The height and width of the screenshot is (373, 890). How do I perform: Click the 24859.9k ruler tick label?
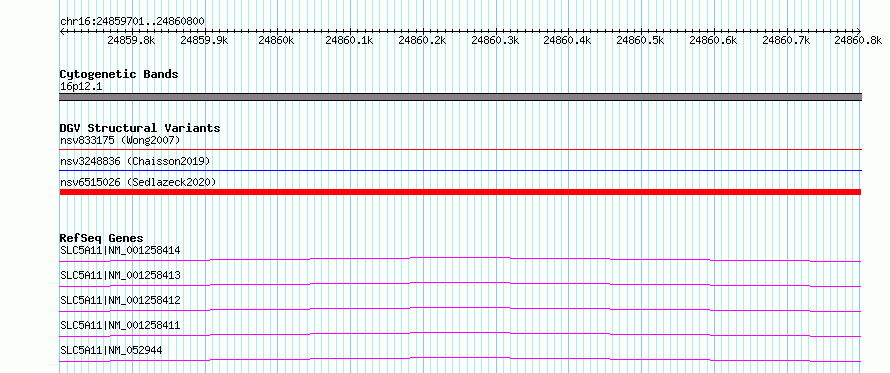[x=204, y=40]
